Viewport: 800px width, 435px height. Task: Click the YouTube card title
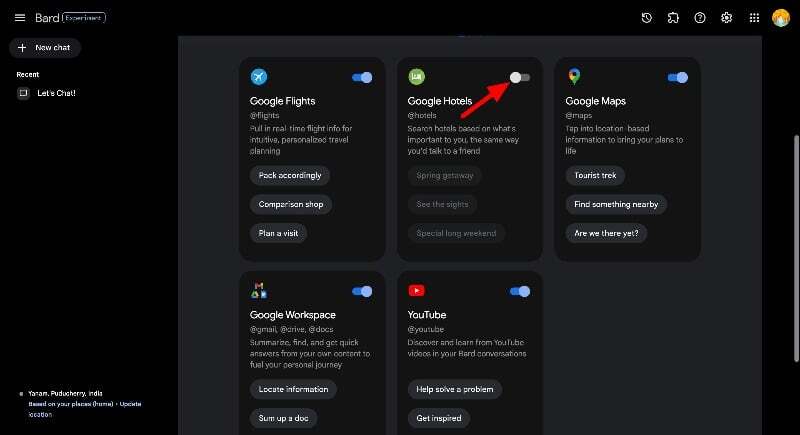coord(427,315)
